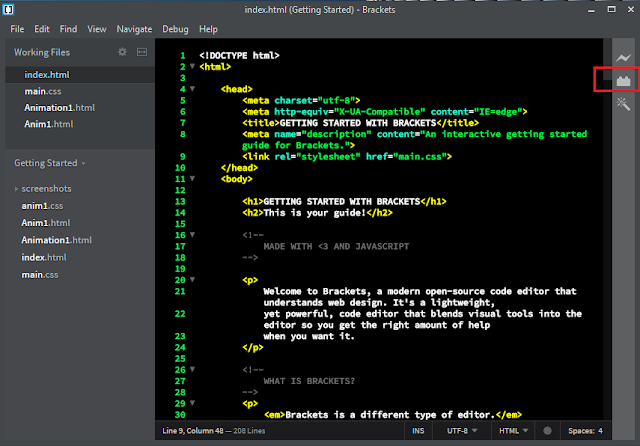Open the View menu
640x446 pixels.
coord(97,29)
